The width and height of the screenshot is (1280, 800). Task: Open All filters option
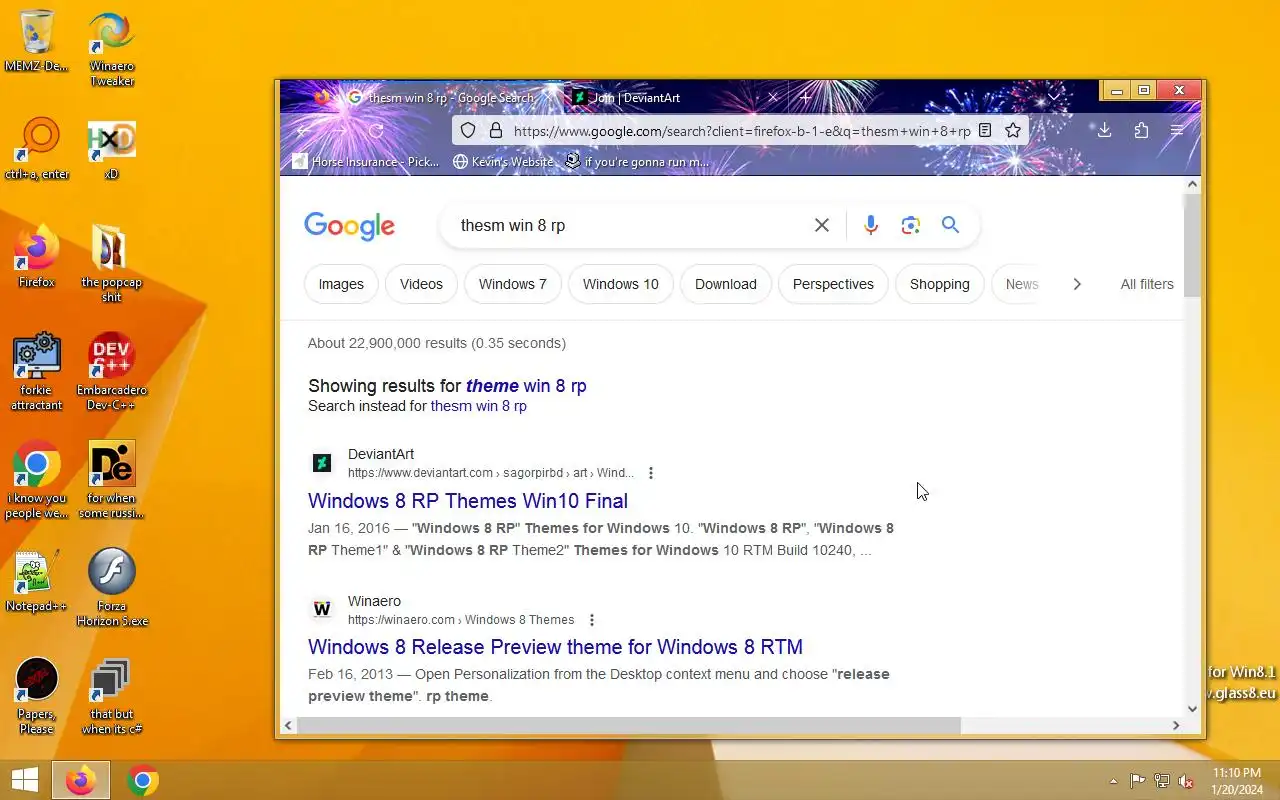[1147, 284]
